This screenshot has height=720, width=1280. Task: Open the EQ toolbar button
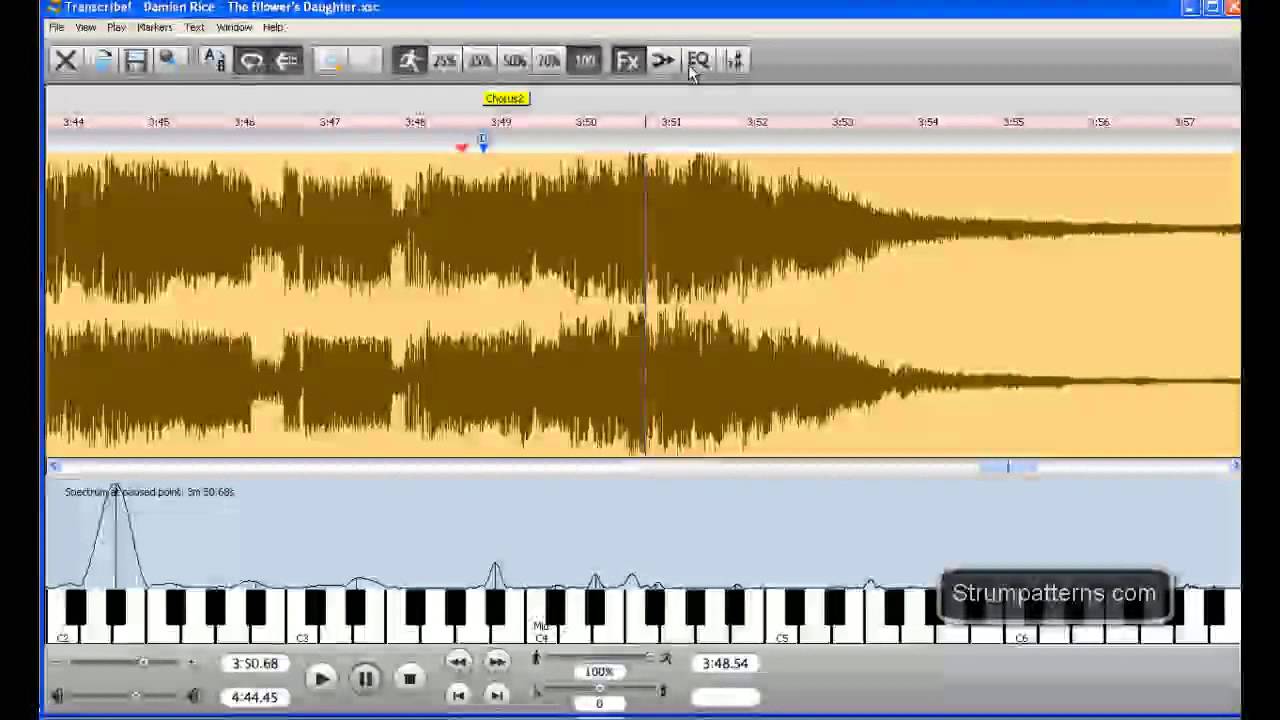(x=698, y=61)
